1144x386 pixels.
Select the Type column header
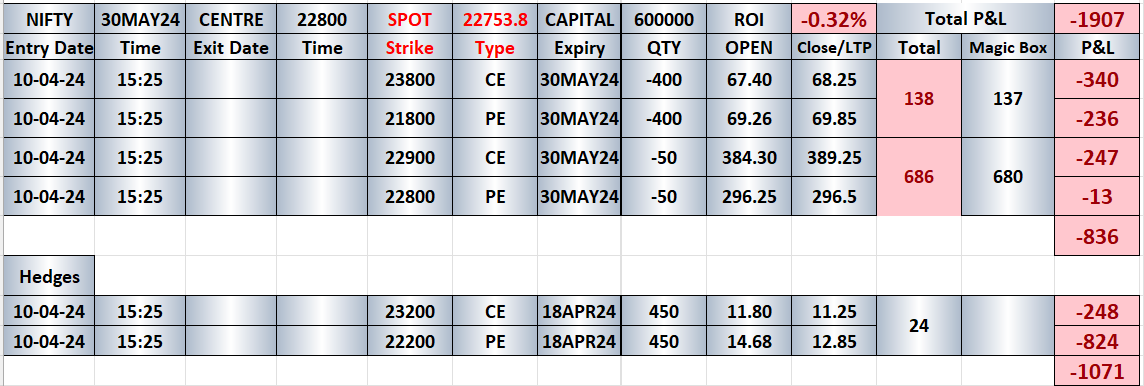point(495,48)
